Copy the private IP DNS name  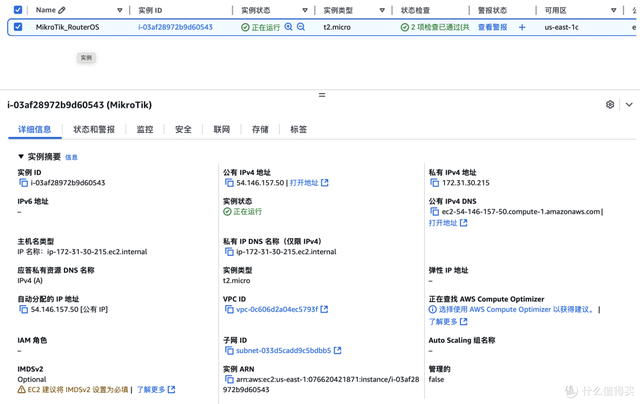point(229,252)
